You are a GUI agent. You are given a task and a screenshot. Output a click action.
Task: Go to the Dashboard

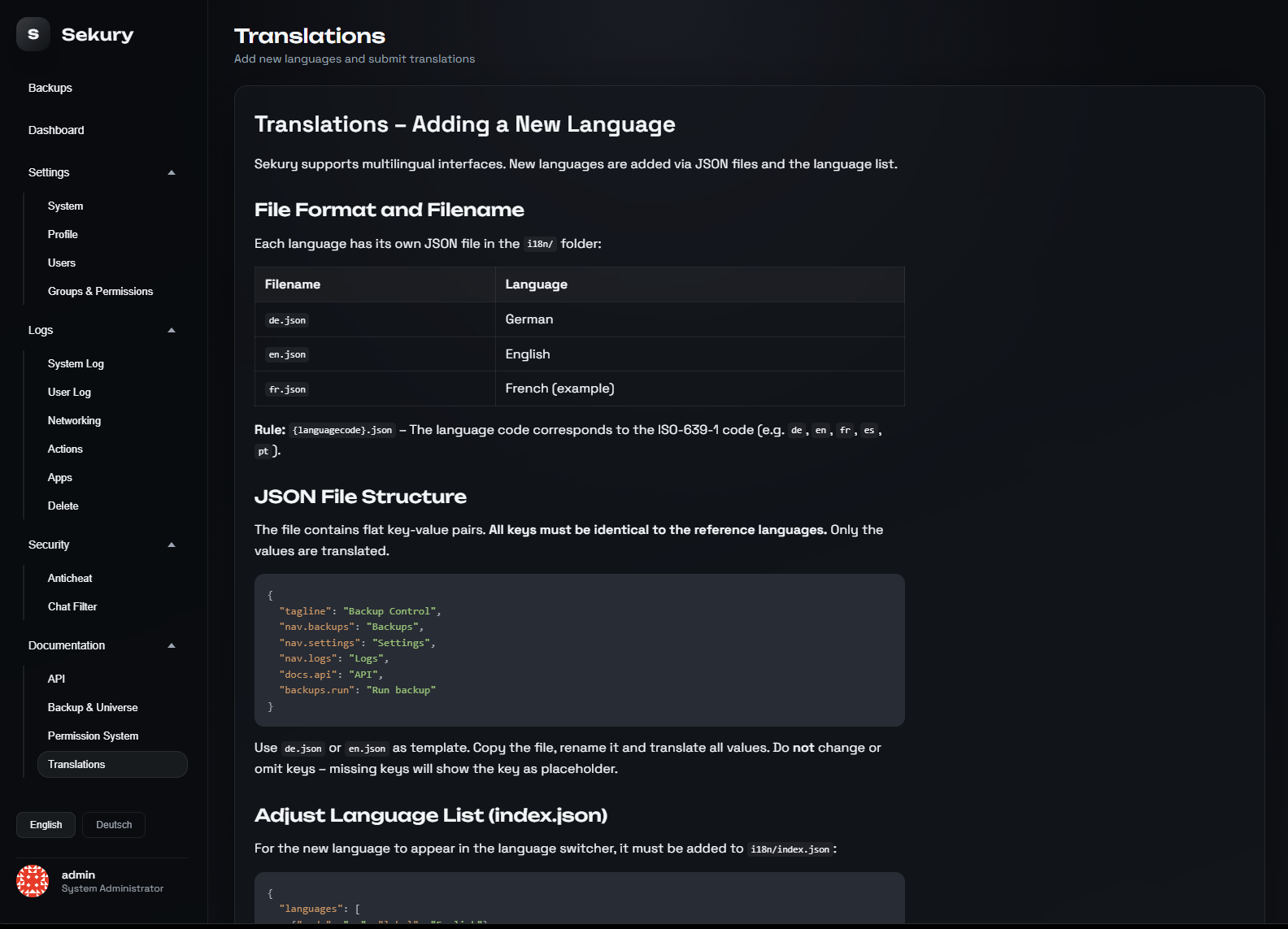point(56,130)
